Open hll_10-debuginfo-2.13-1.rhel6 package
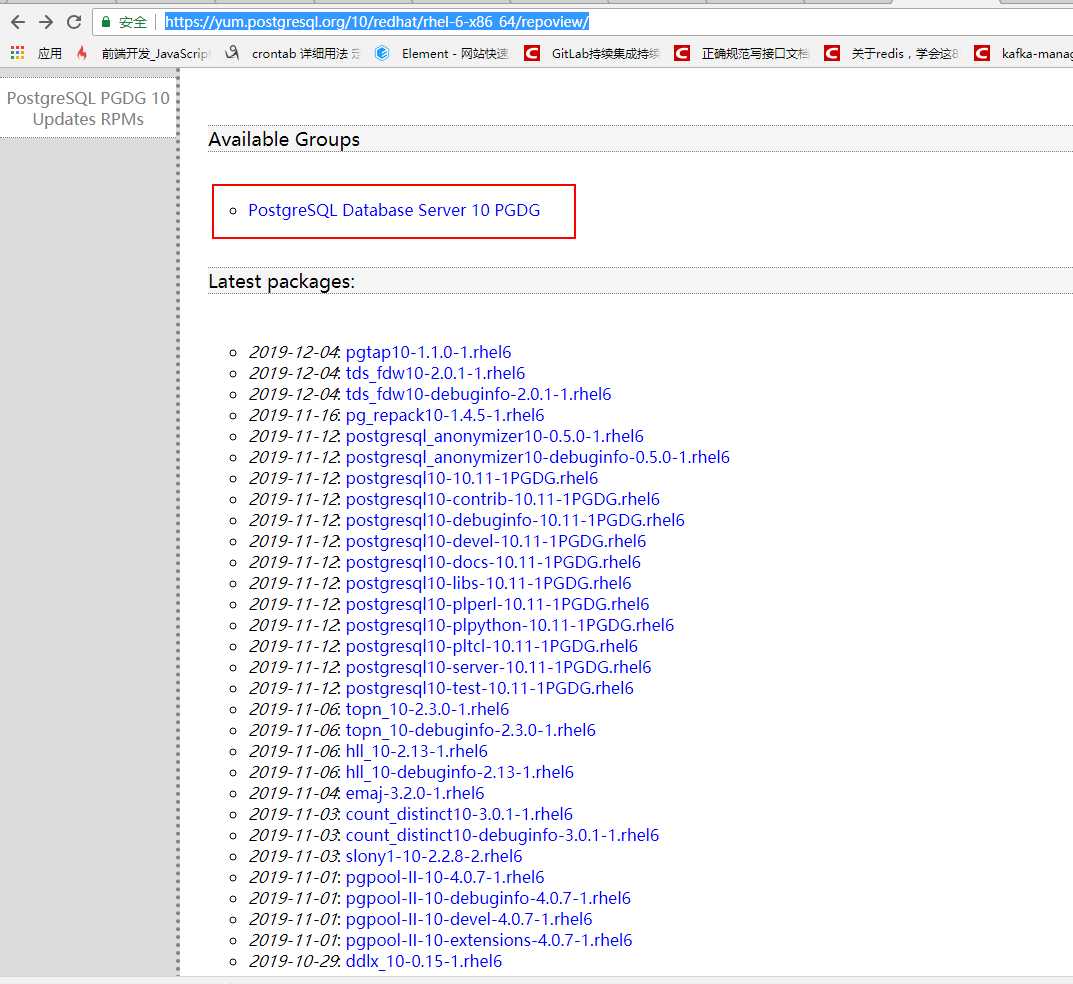 point(460,773)
